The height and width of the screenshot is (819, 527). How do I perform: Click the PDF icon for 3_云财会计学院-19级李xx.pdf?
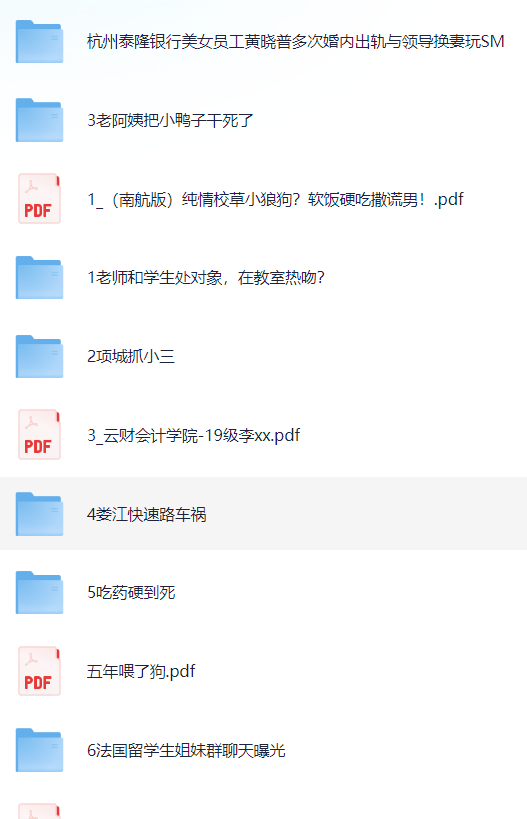(39, 435)
